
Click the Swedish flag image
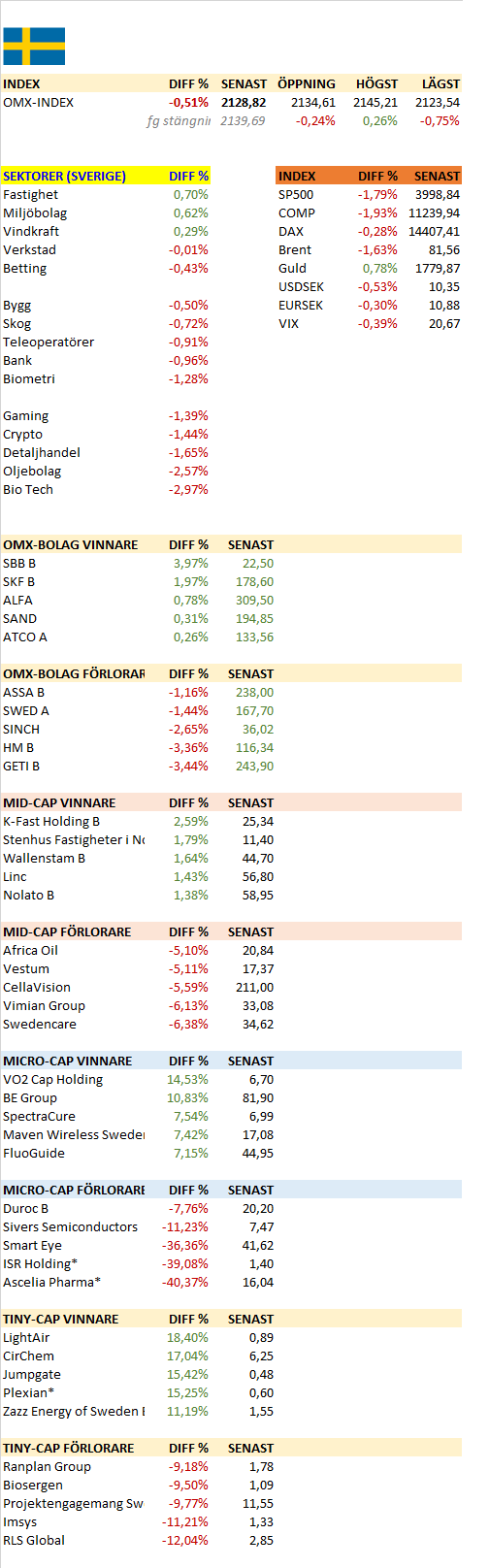(34, 46)
